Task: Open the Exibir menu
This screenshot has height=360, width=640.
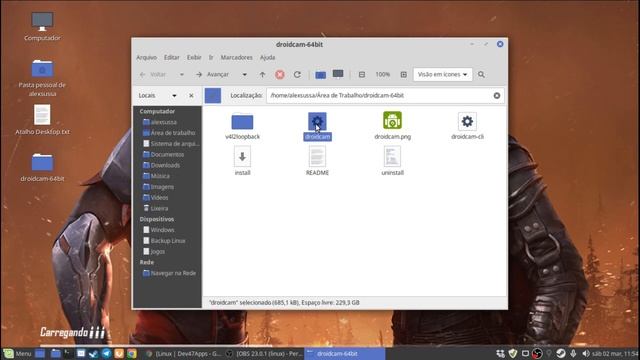Action: click(x=194, y=58)
